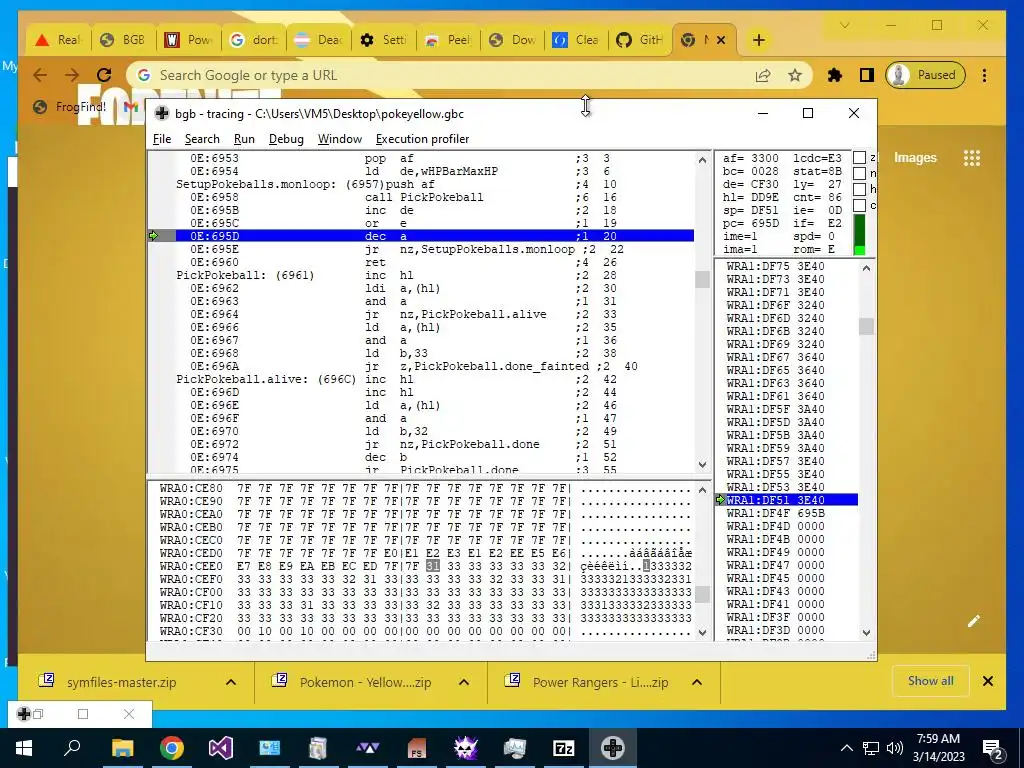Close the active Chrome tab
Screen dimensions: 1024x768
pos(721,40)
